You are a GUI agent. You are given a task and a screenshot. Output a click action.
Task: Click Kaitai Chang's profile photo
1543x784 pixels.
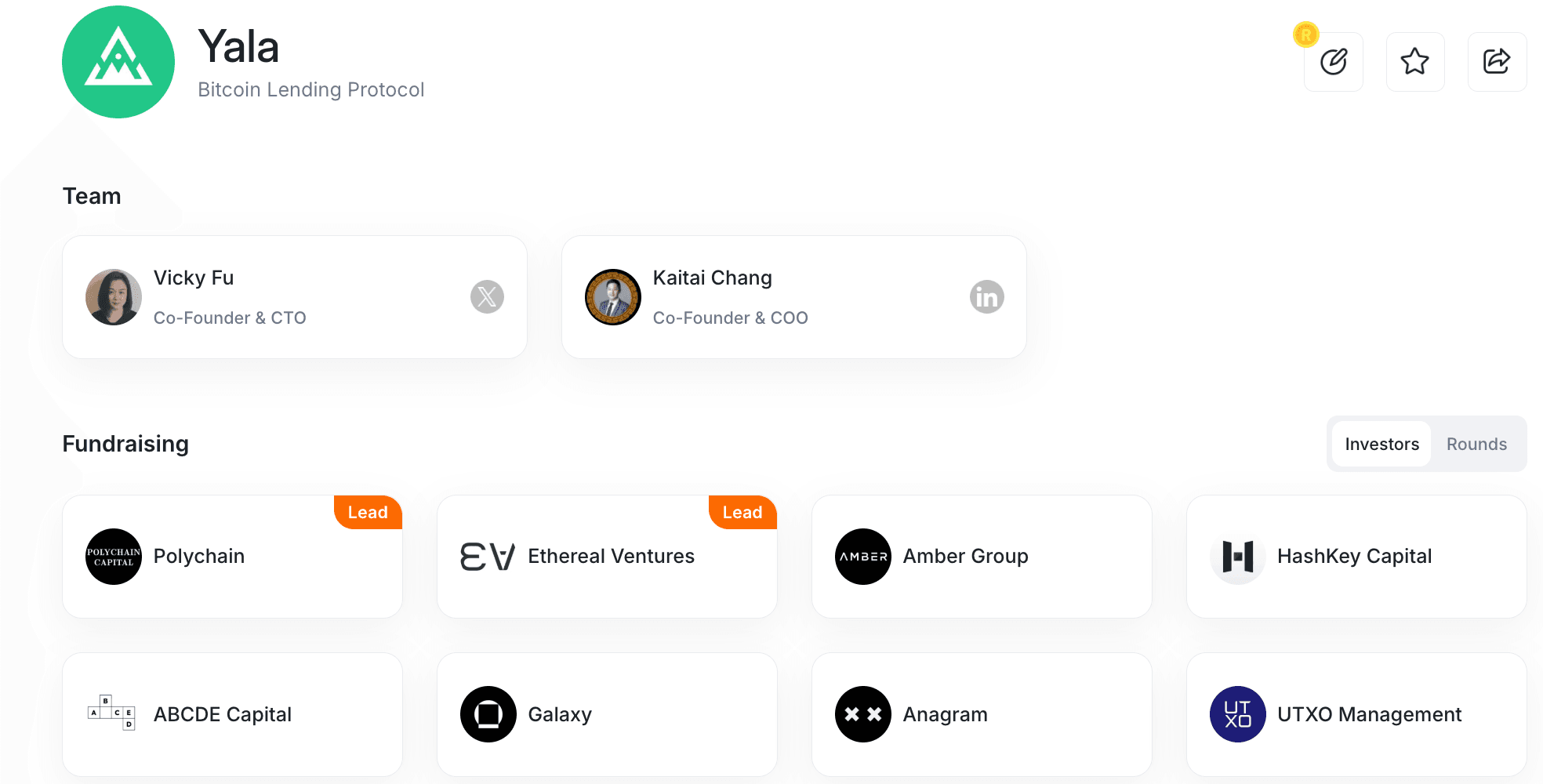613,297
